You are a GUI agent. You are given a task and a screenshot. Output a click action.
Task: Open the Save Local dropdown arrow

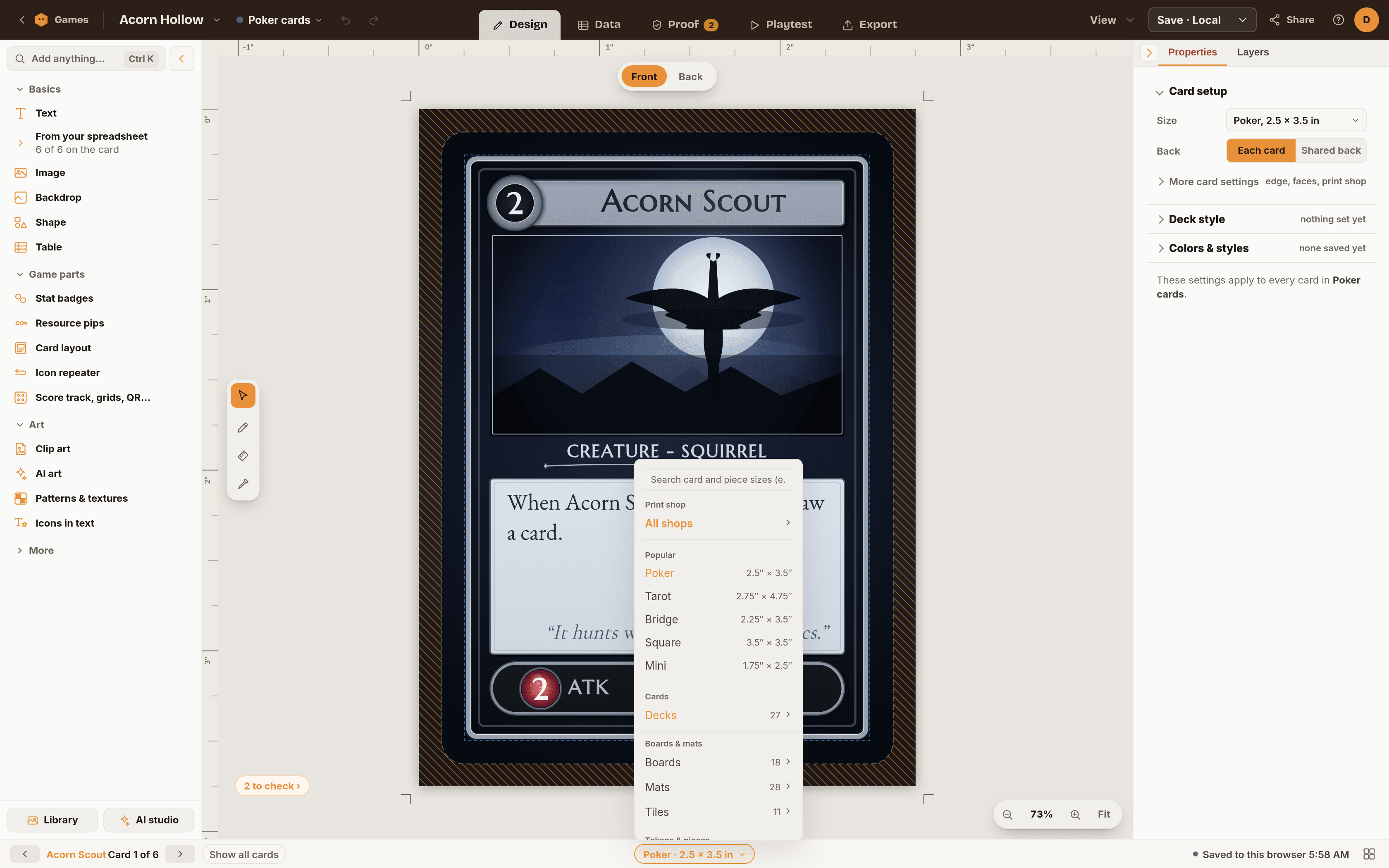coord(1243,20)
